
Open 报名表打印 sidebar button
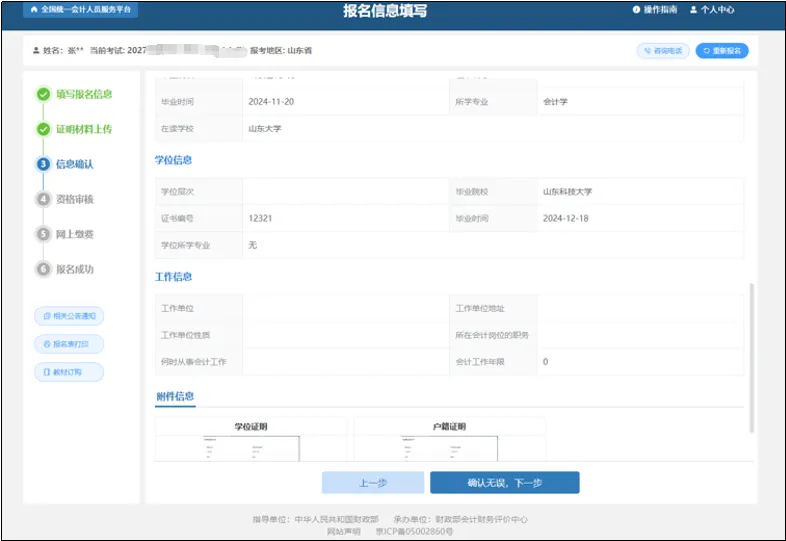click(x=69, y=344)
